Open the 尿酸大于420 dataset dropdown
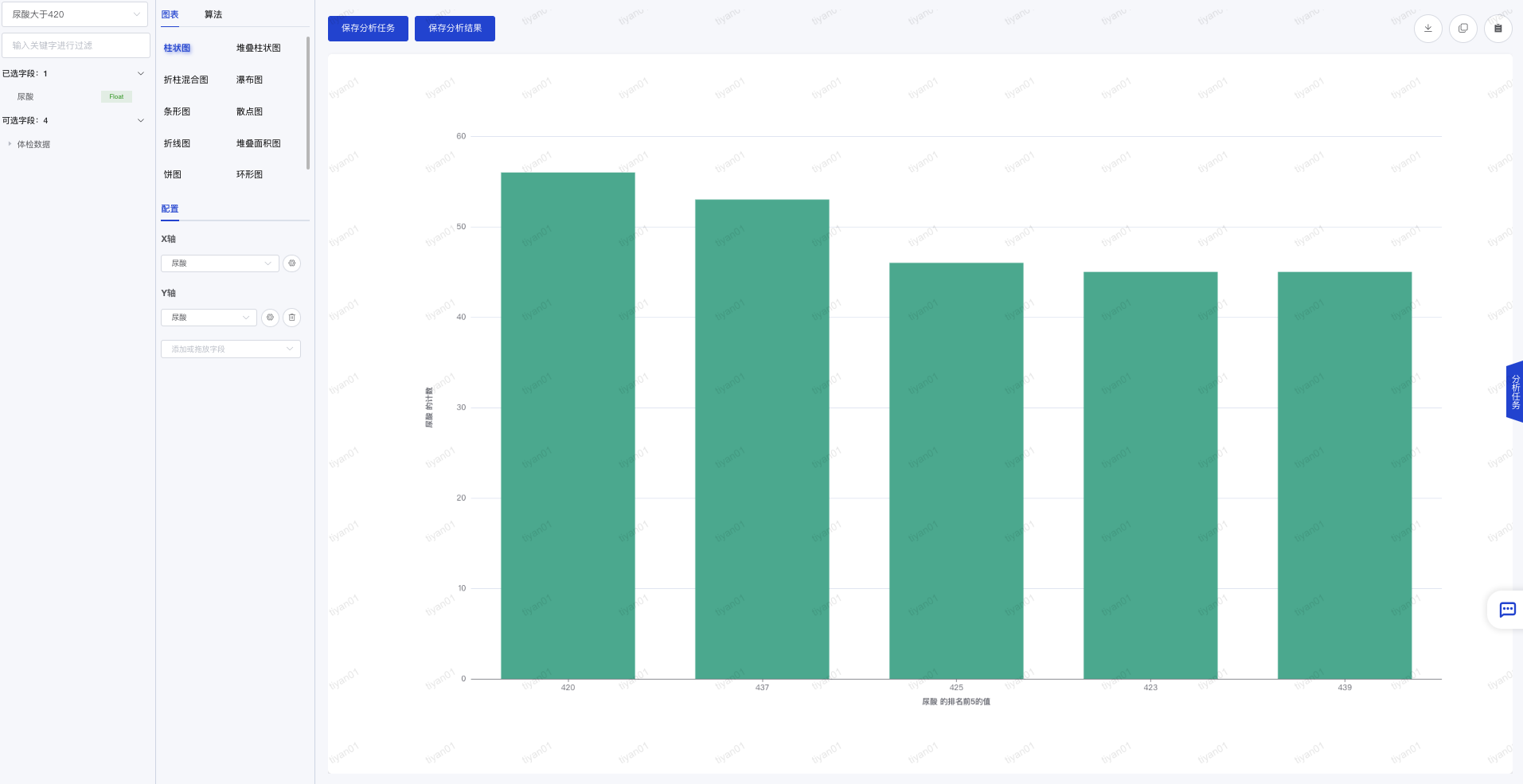 click(75, 14)
